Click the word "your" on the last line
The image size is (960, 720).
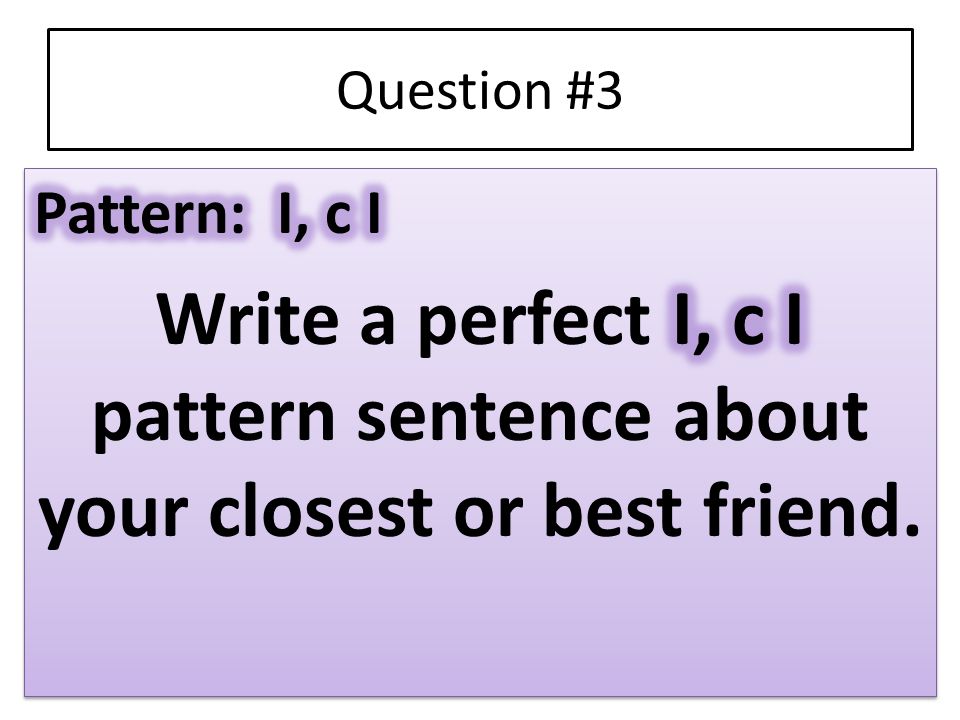point(113,514)
